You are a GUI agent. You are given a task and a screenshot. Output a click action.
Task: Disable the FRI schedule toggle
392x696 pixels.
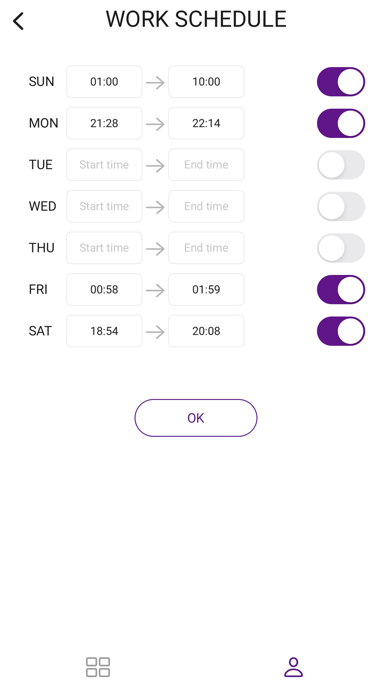pos(341,289)
